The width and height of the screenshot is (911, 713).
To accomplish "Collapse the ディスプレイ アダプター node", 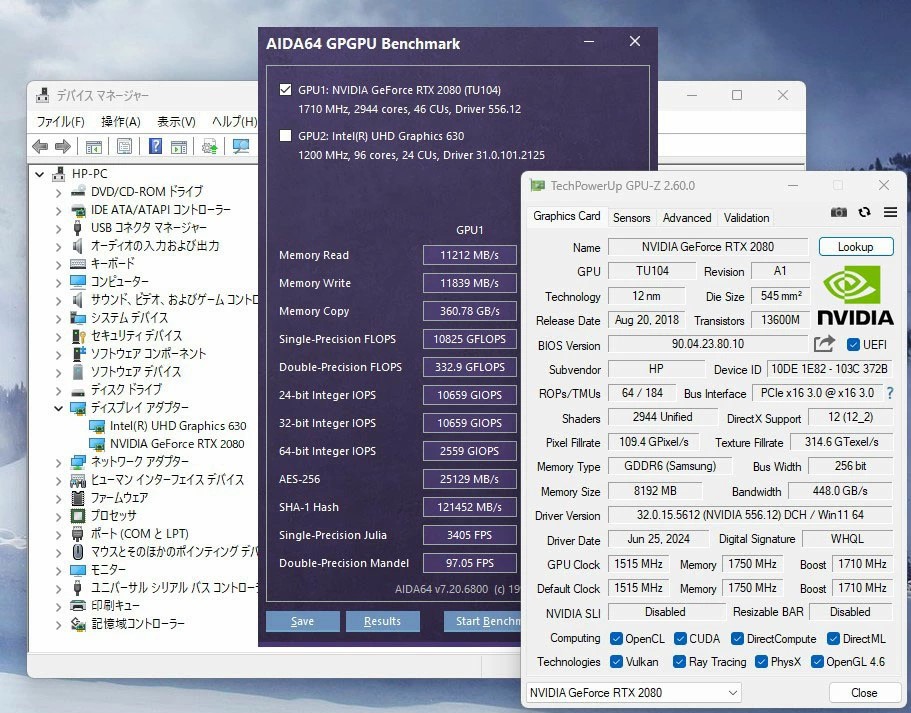I will pos(58,408).
